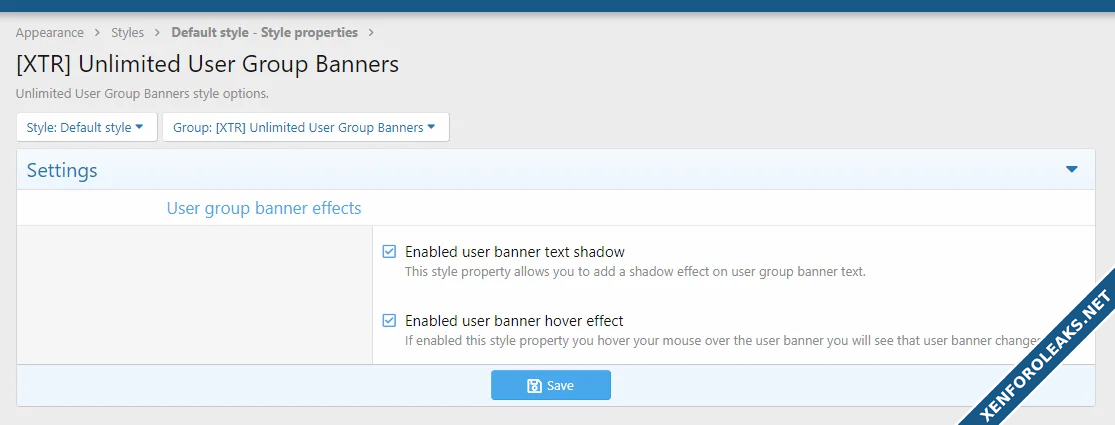The height and width of the screenshot is (425, 1115).
Task: Uncheck Enabled user banner hover effect
Action: click(x=390, y=321)
